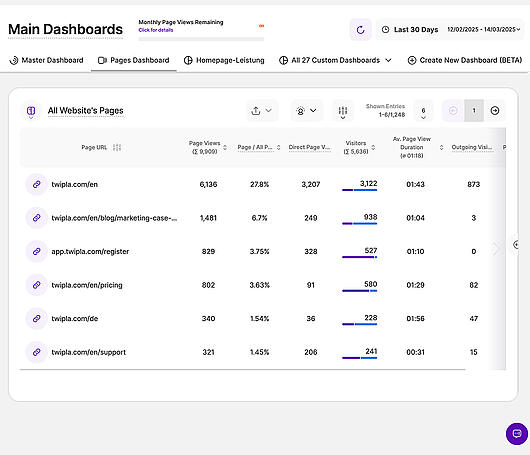530x455 pixels.
Task: Click visitors value 527 with bar
Action: pyautogui.click(x=359, y=253)
